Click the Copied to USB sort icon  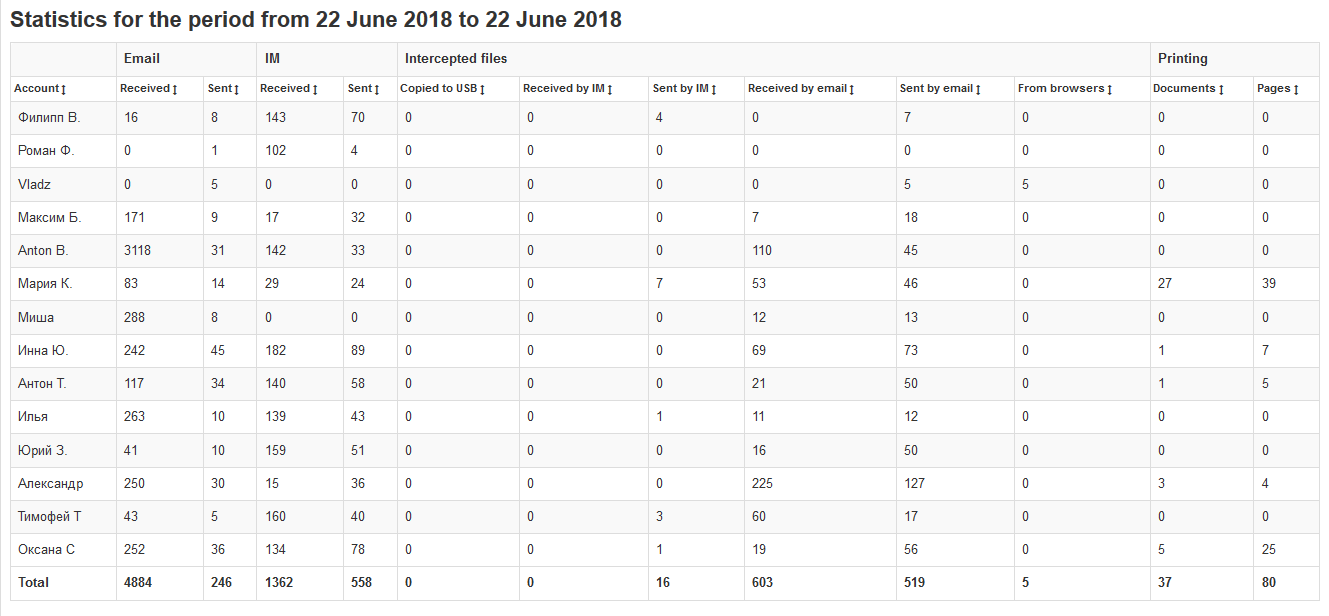[482, 90]
